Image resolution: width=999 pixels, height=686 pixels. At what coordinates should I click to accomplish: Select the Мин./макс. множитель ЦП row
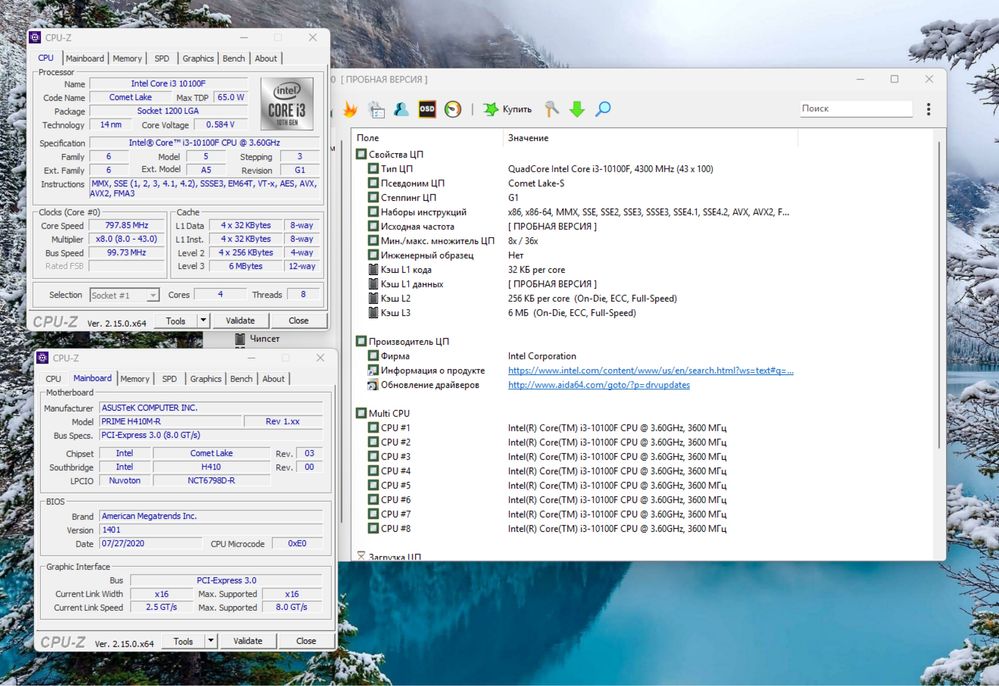click(x=579, y=241)
